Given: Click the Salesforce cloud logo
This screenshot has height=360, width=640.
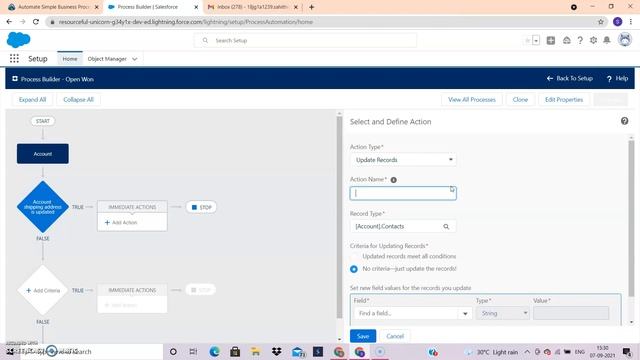Looking at the screenshot, I should (18, 40).
